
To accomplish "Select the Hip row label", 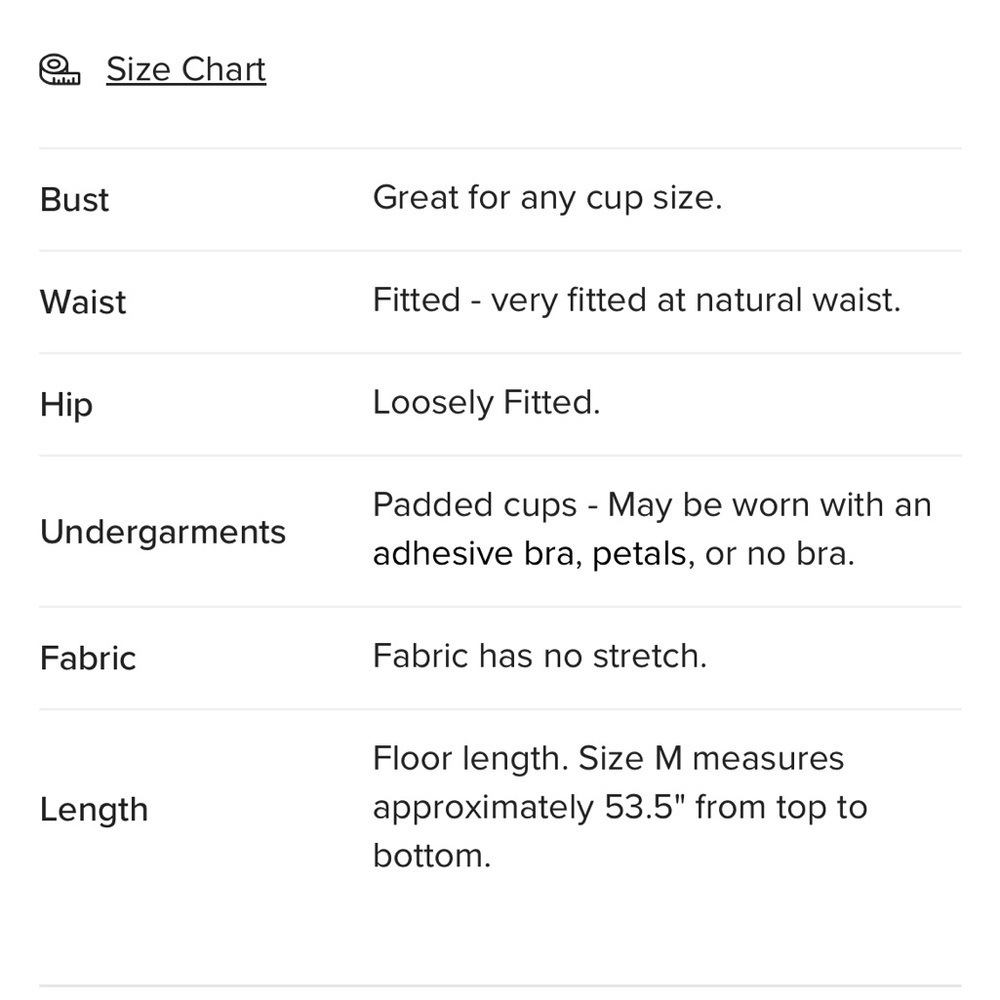I will [x=66, y=405].
